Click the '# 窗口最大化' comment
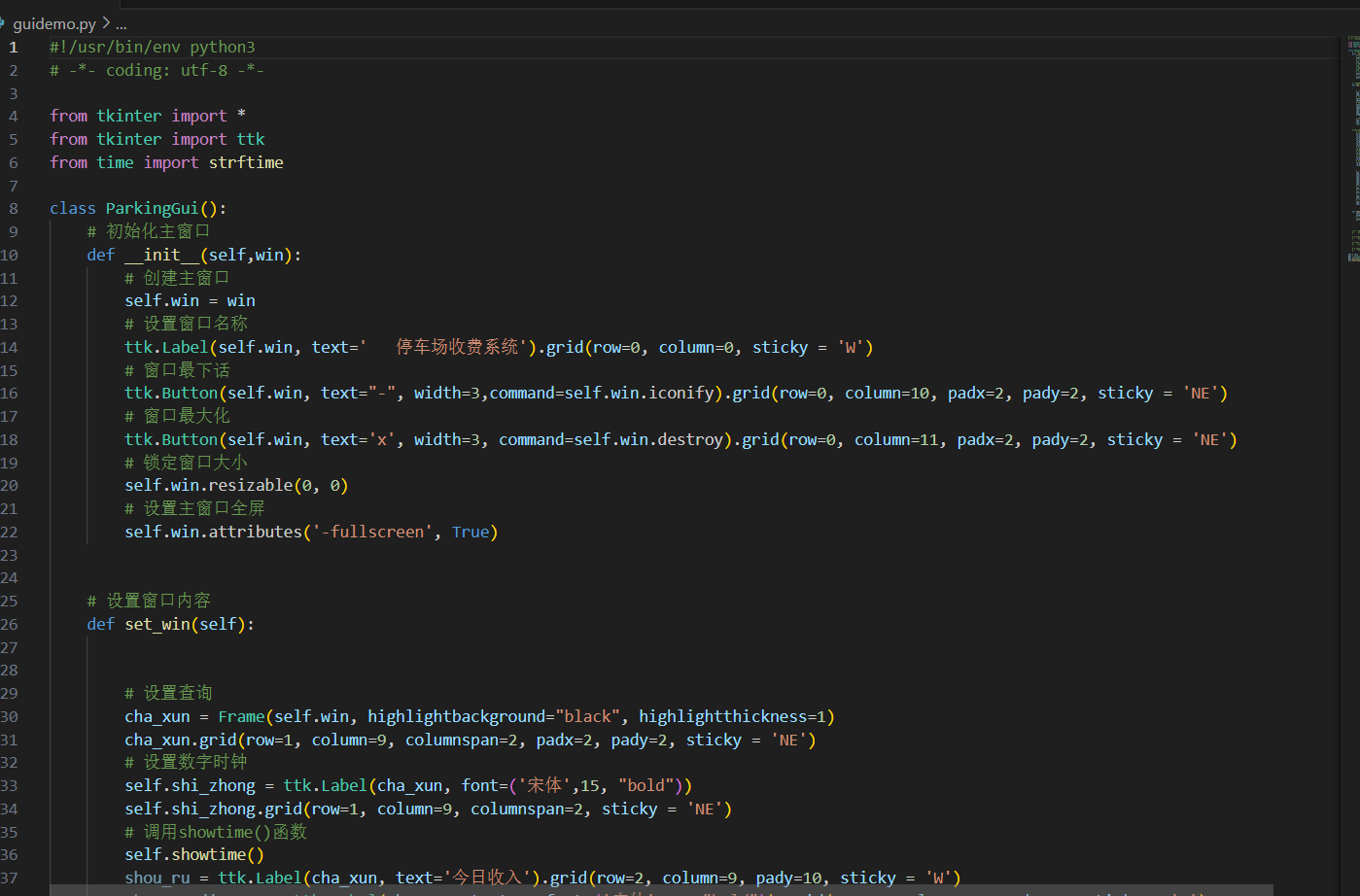The image size is (1360, 896). (x=177, y=416)
